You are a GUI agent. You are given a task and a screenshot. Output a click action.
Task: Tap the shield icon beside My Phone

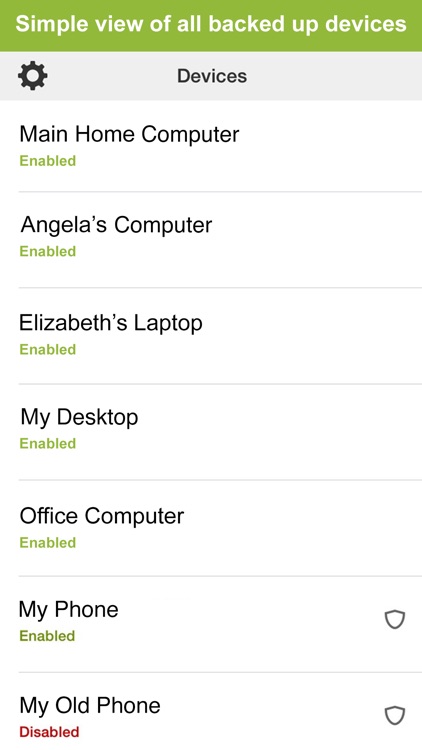[x=395, y=619]
